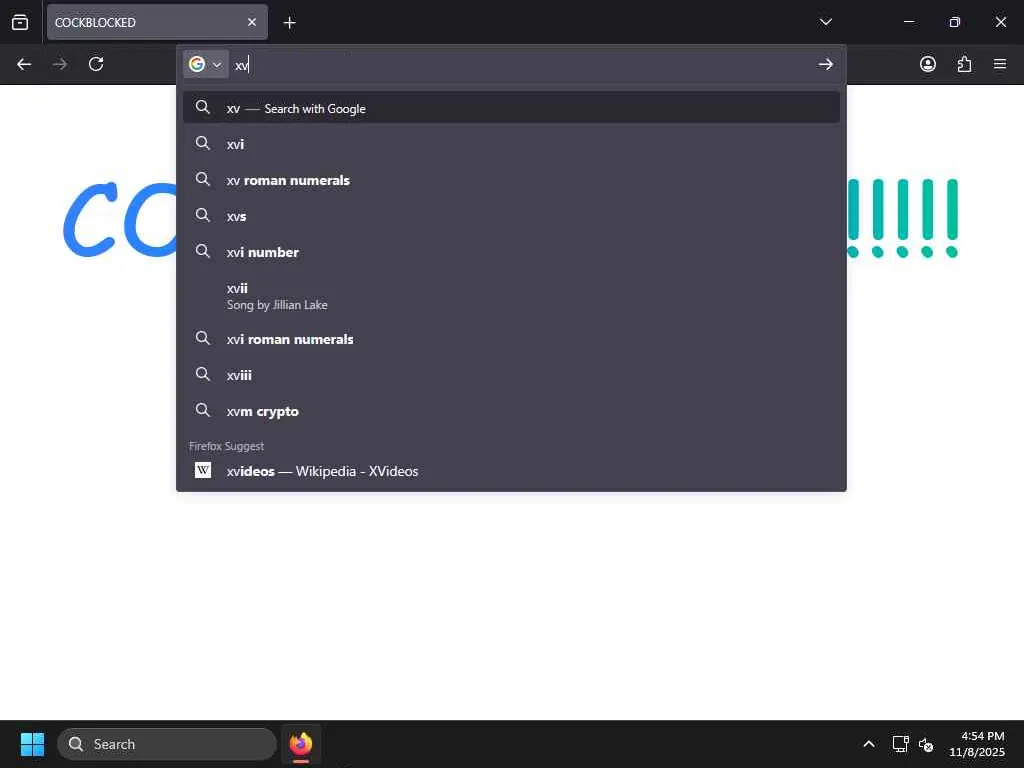Screen dimensions: 1024x768
Task: Close the current browser tab
Action: click(252, 22)
